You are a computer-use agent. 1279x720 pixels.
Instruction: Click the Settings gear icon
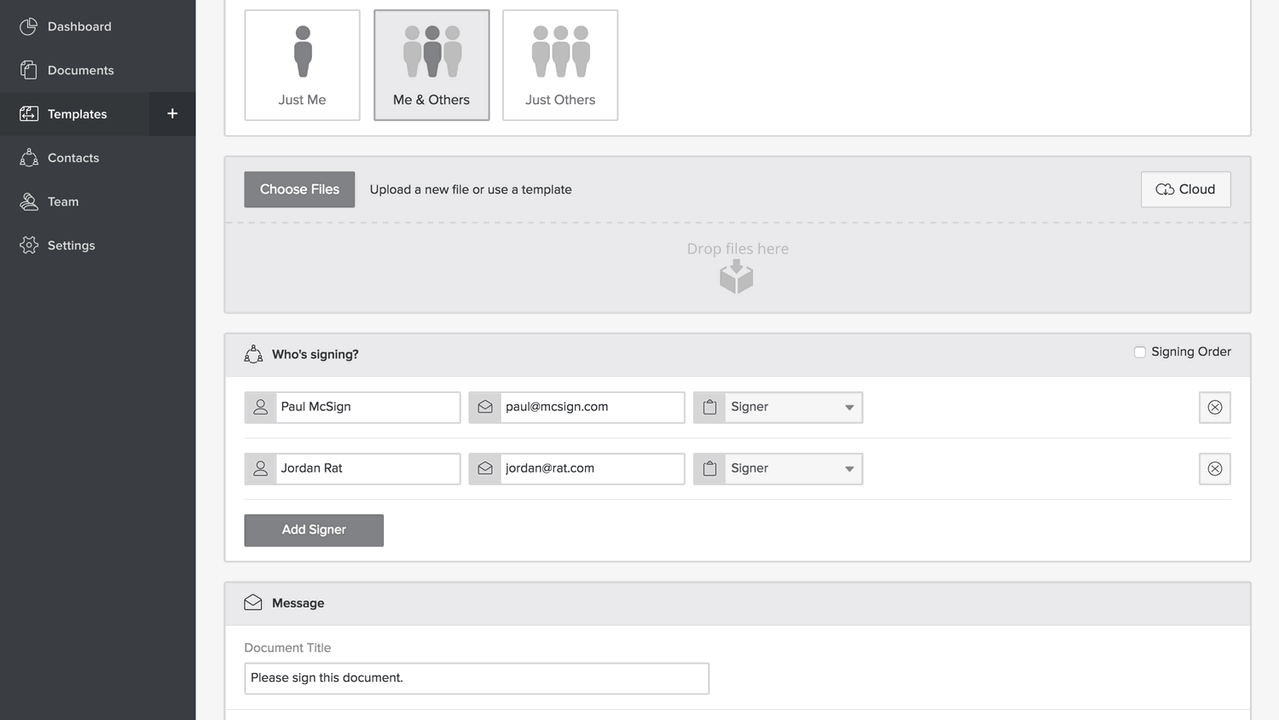(x=29, y=245)
